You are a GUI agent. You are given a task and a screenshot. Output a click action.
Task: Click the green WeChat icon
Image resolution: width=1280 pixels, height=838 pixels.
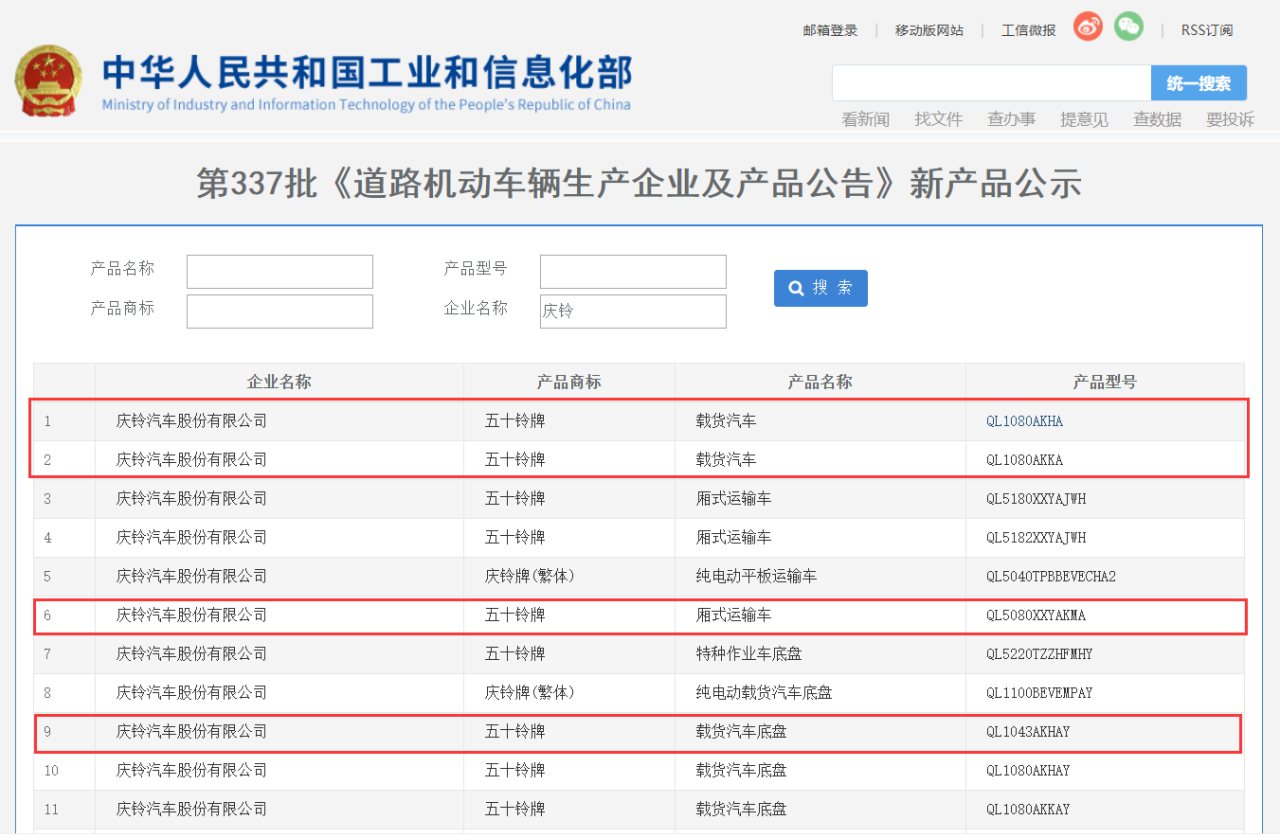[1128, 27]
